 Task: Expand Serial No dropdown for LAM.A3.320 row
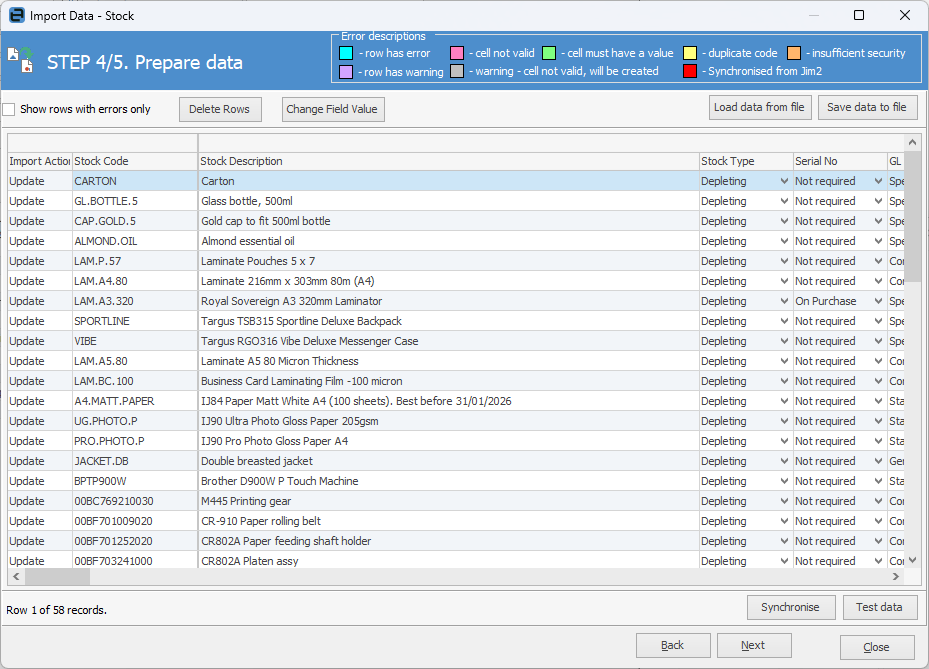click(878, 302)
